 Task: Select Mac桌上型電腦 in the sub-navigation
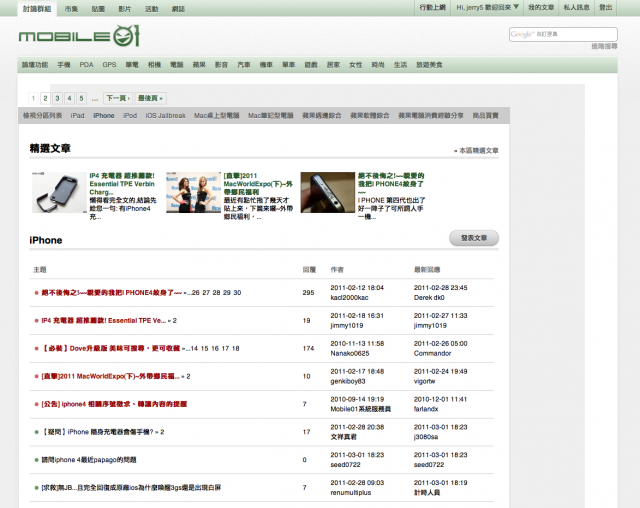point(217,115)
